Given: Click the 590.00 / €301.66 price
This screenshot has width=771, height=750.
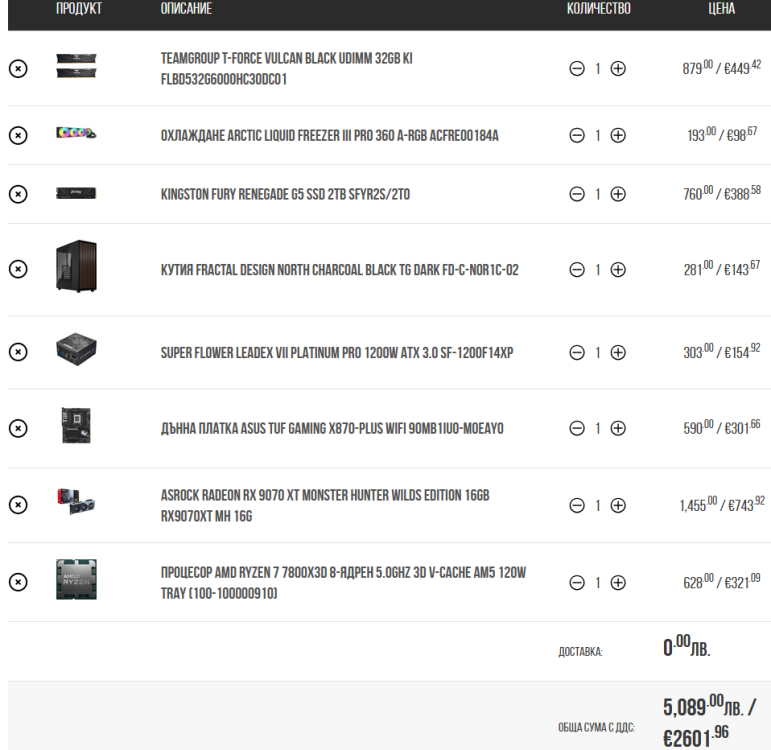Looking at the screenshot, I should tap(721, 427).
